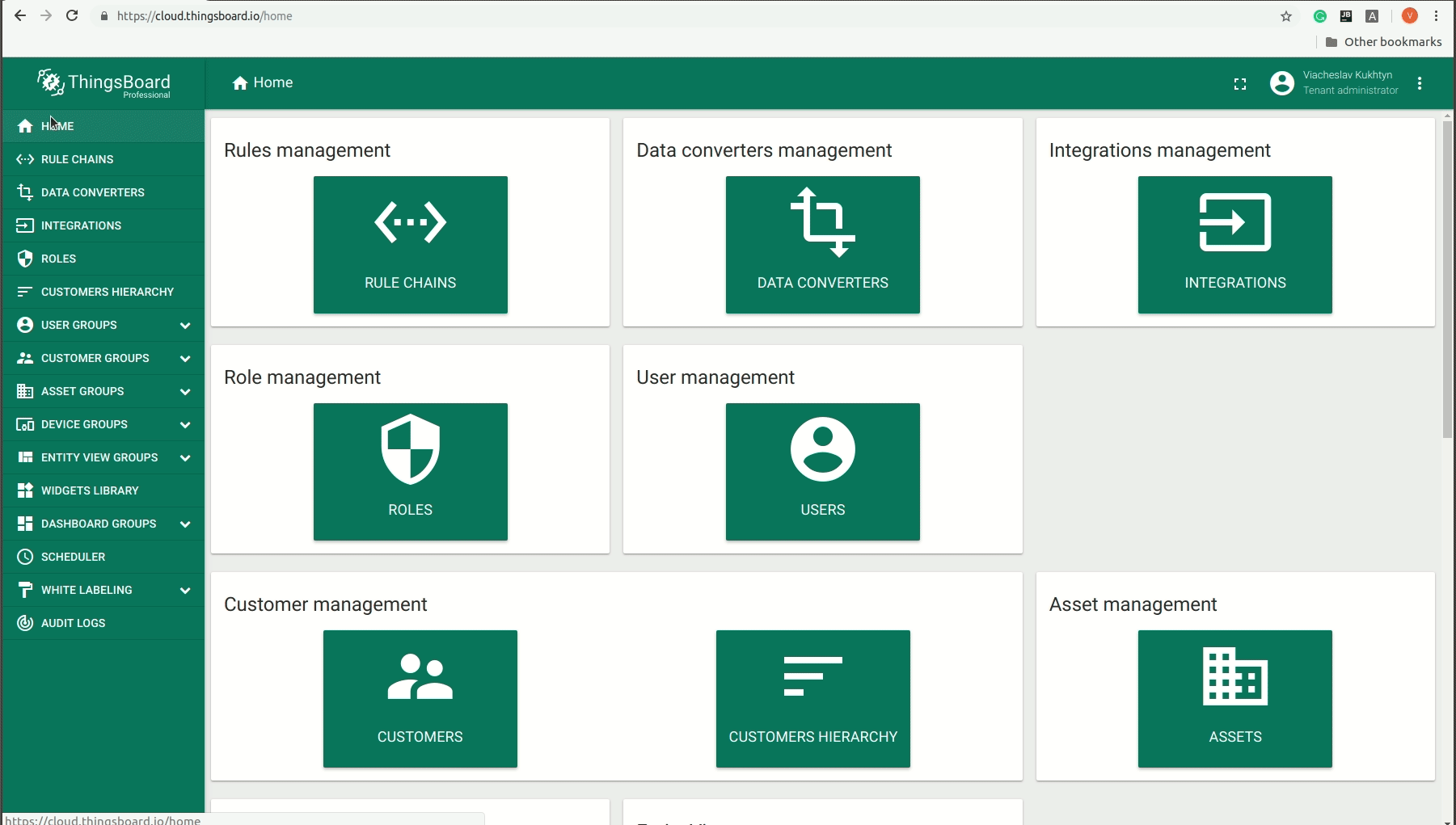Expand Device Groups in the sidebar

pyautogui.click(x=103, y=424)
